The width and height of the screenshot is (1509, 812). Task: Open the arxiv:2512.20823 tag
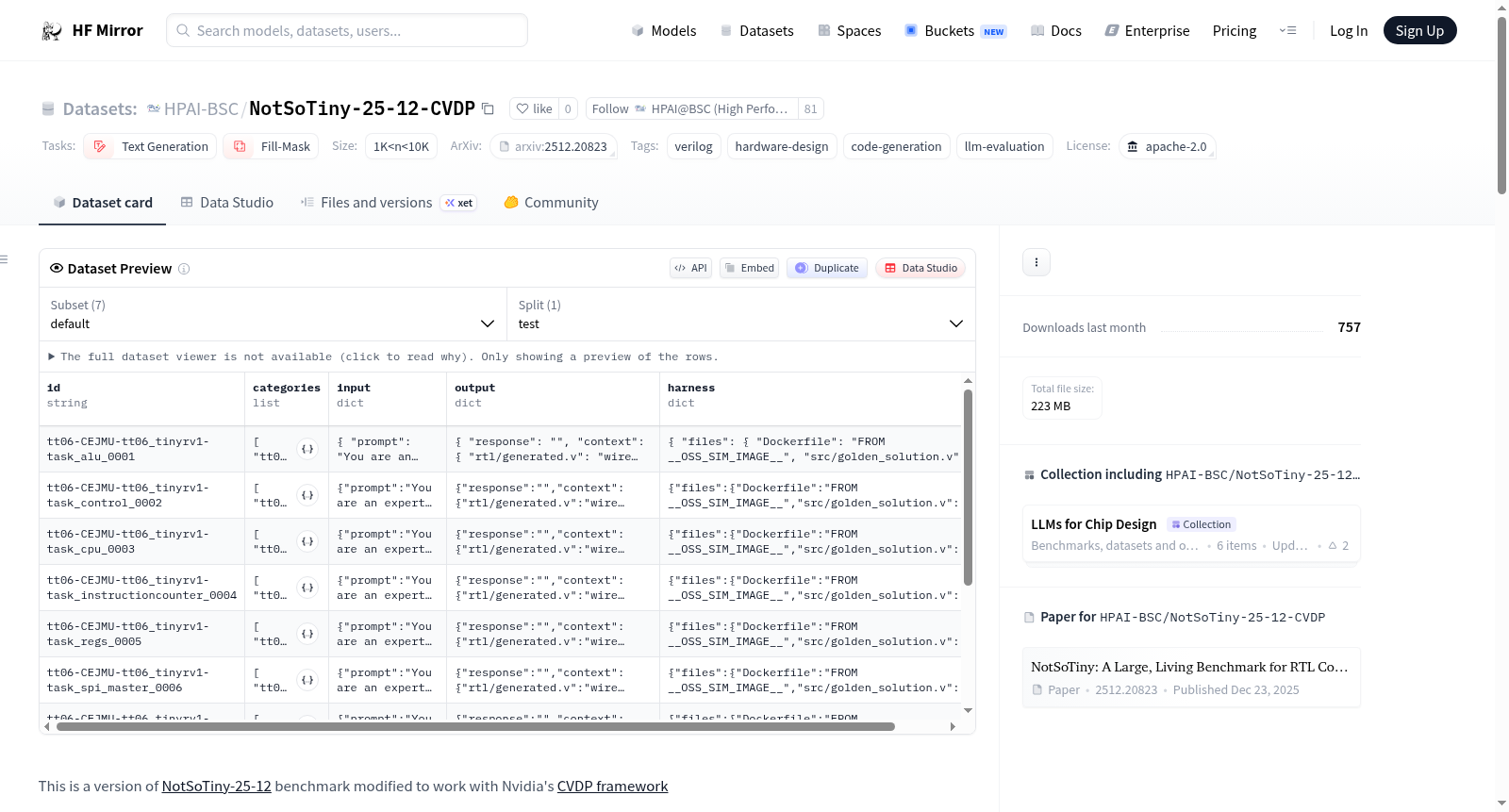[554, 146]
